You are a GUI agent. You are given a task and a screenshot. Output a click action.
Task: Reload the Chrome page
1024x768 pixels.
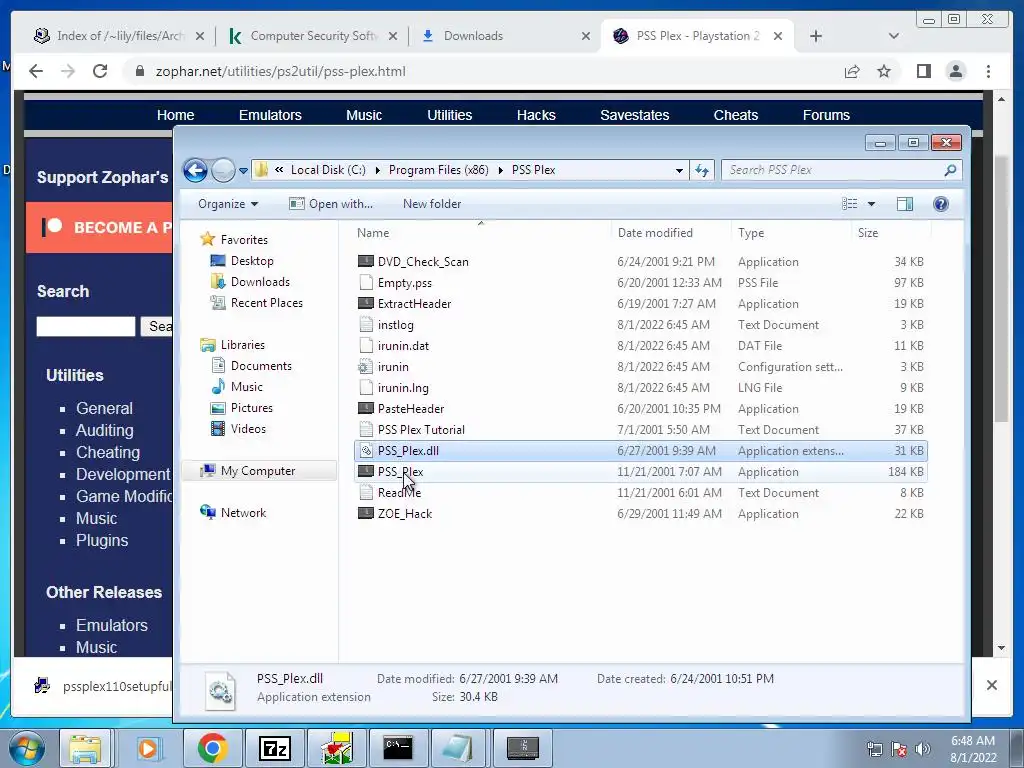tap(100, 71)
